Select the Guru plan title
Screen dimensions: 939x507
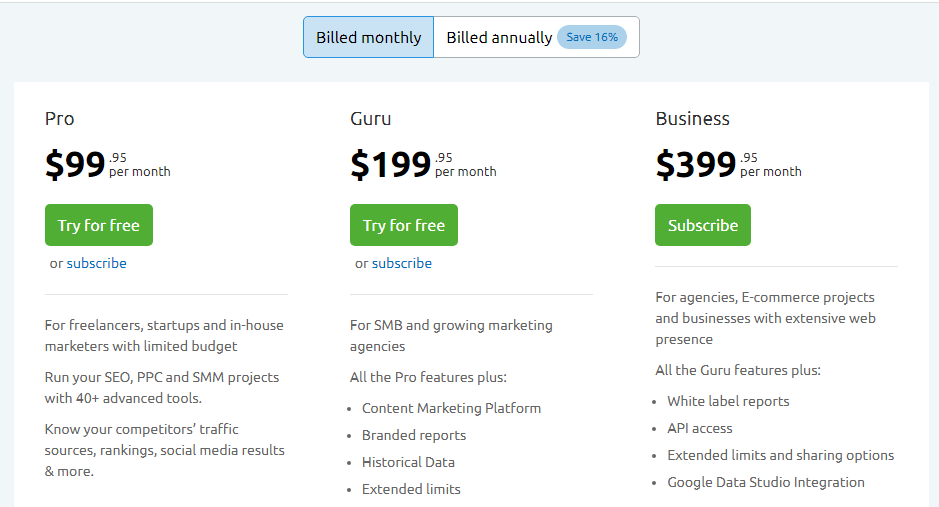coord(371,118)
